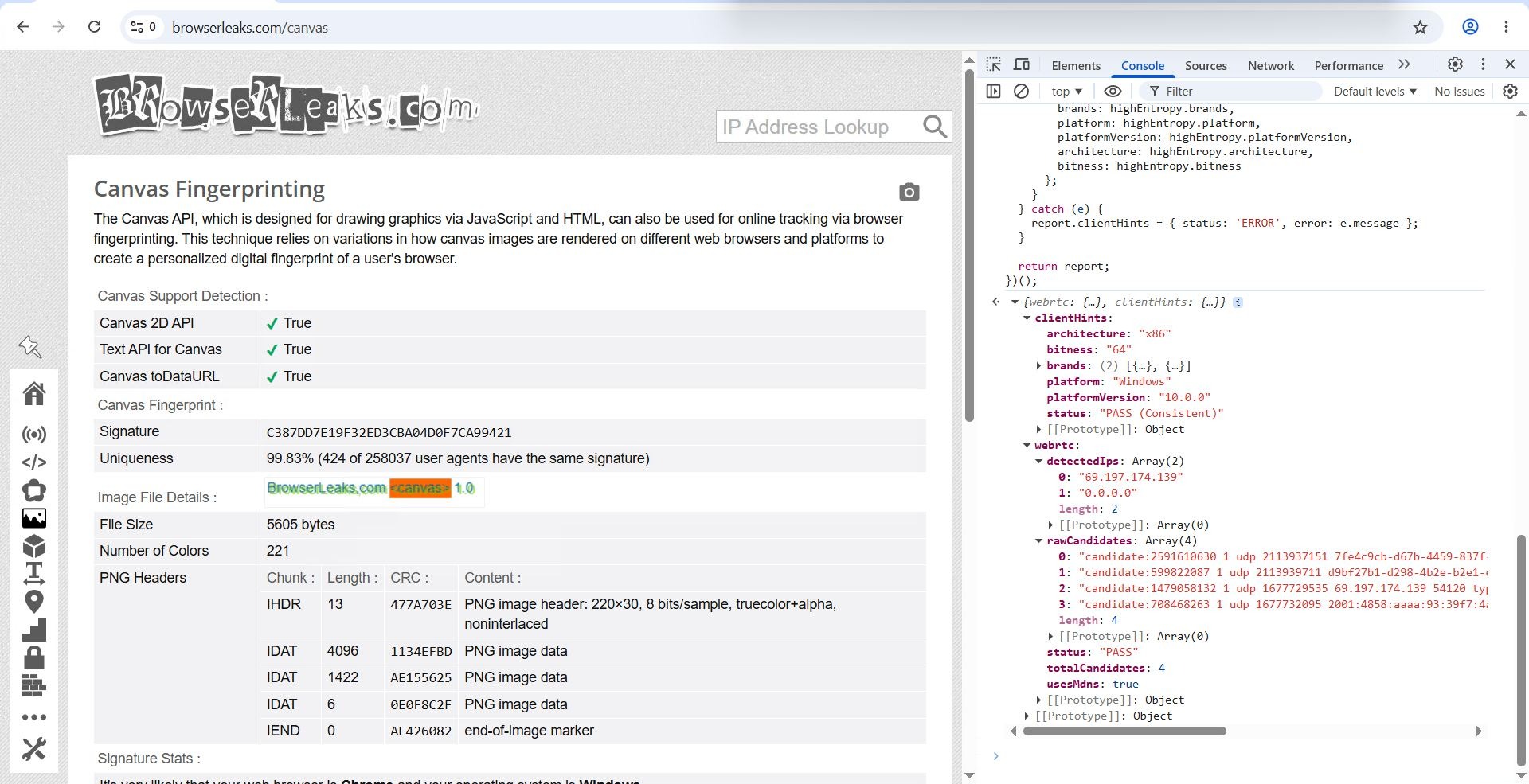Open the location pin icon in sidebar
The width and height of the screenshot is (1529, 784).
click(x=34, y=602)
